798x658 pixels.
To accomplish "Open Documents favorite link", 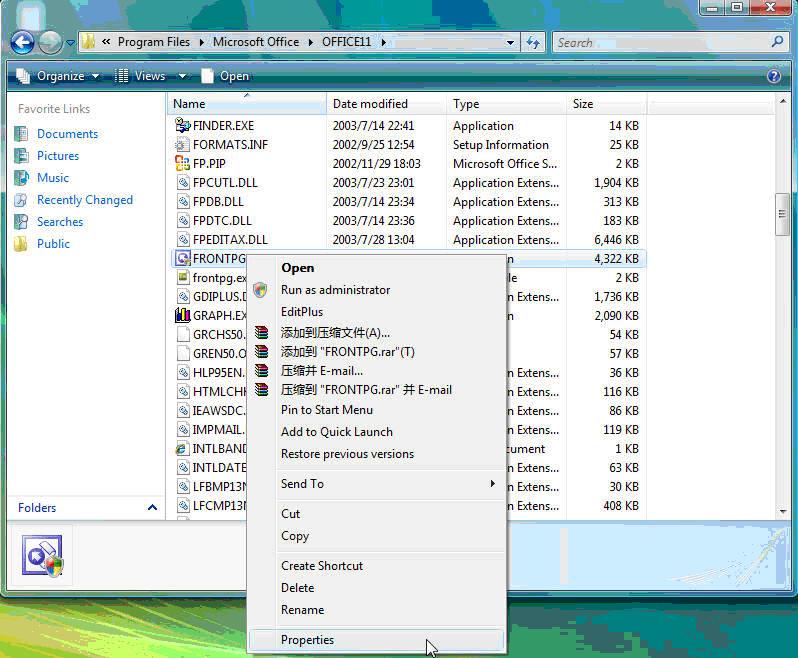I will point(67,134).
